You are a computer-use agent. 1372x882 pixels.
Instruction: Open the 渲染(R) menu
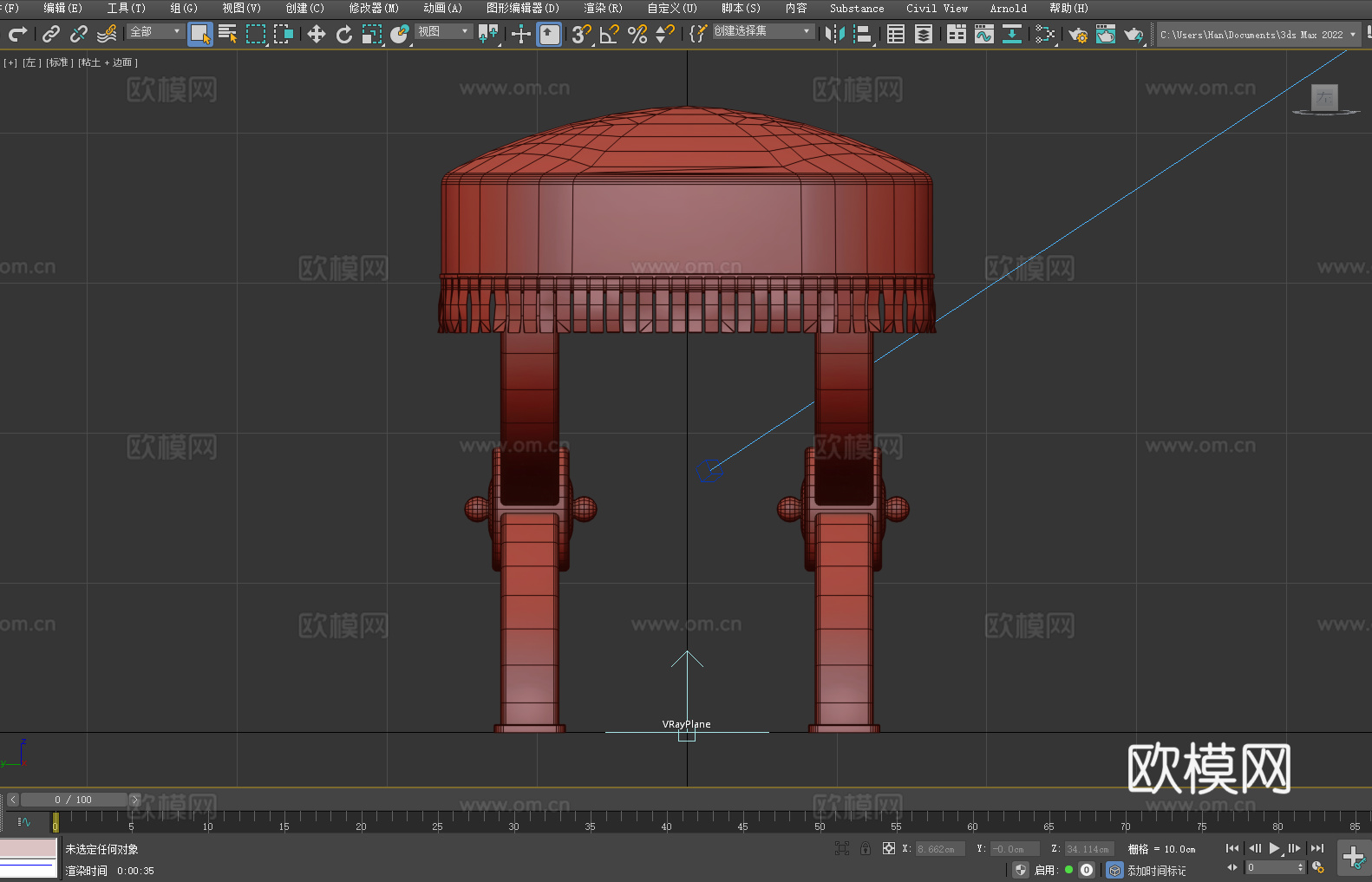click(604, 8)
